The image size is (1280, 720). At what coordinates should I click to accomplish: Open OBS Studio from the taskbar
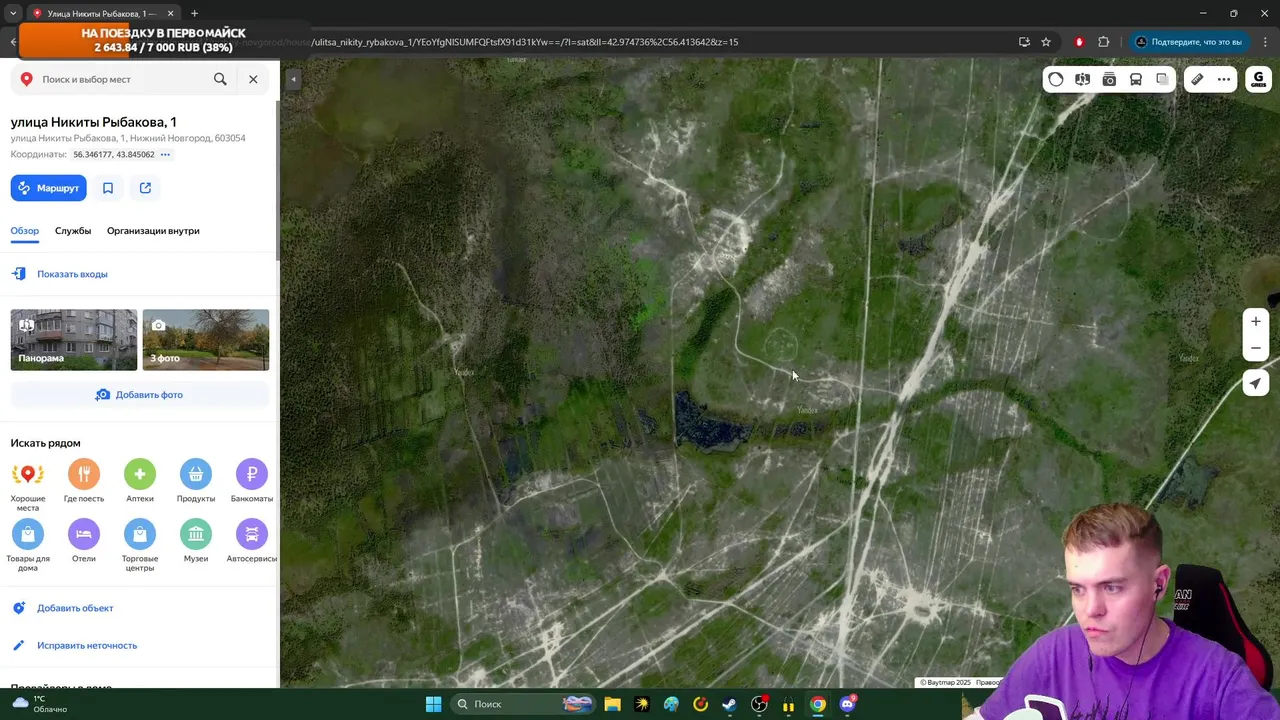tap(759, 704)
